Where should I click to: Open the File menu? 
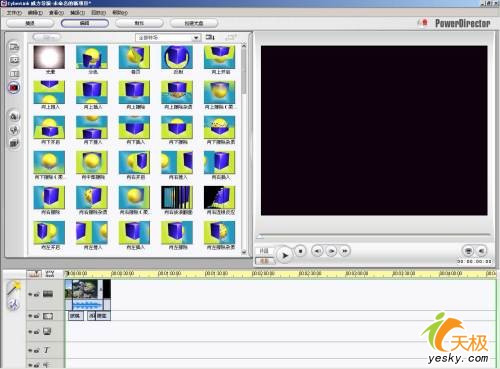pos(14,13)
